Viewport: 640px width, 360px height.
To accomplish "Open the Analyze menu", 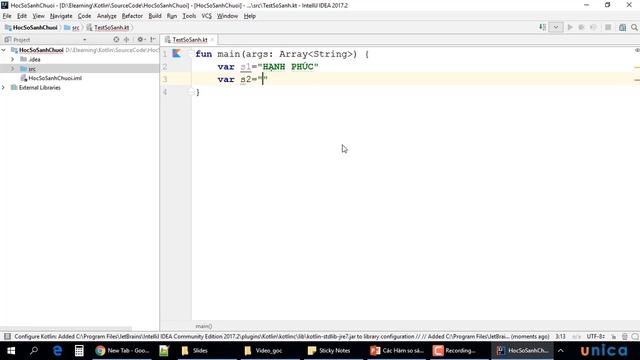I will tap(107, 16).
